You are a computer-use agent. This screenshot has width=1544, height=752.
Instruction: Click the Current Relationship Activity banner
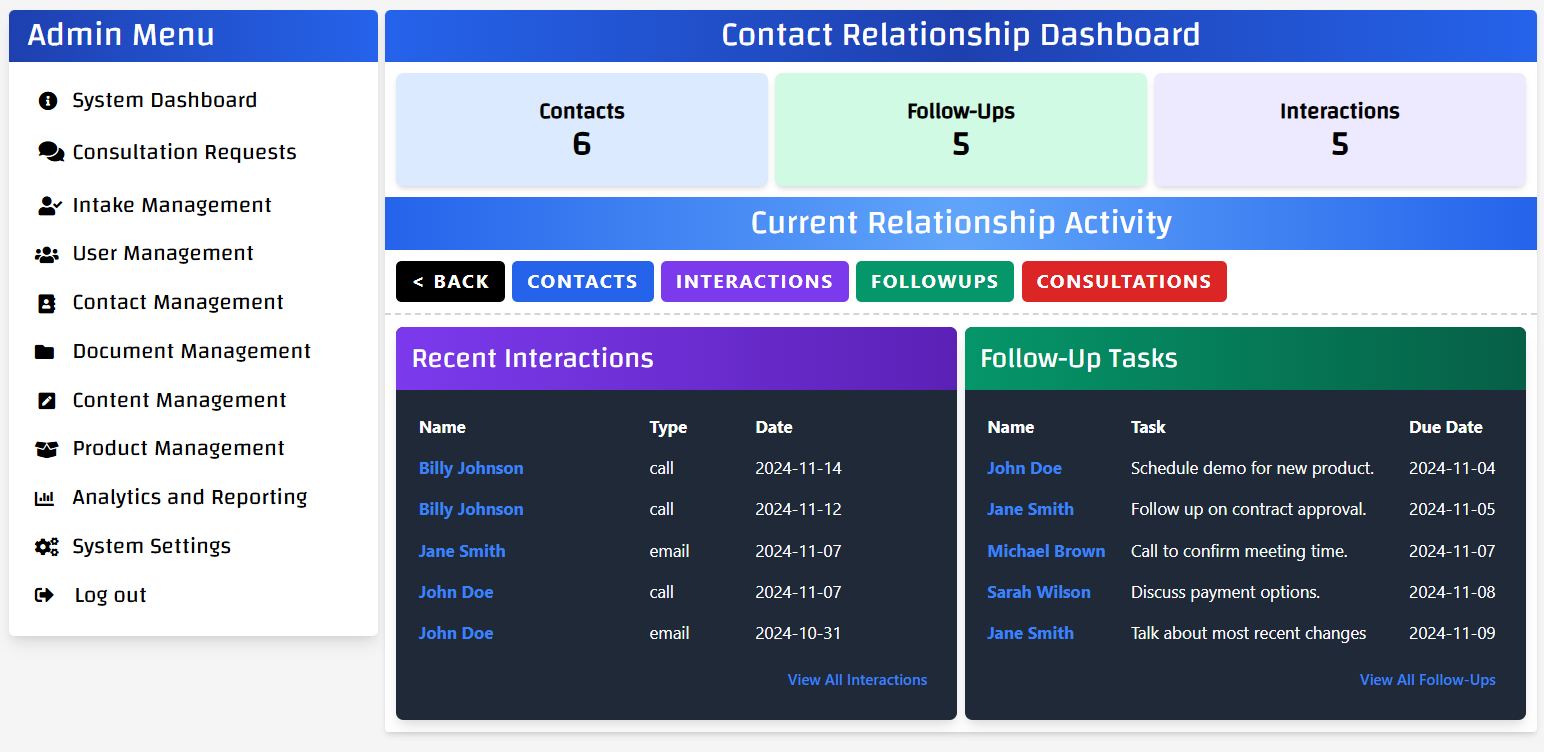(x=960, y=223)
